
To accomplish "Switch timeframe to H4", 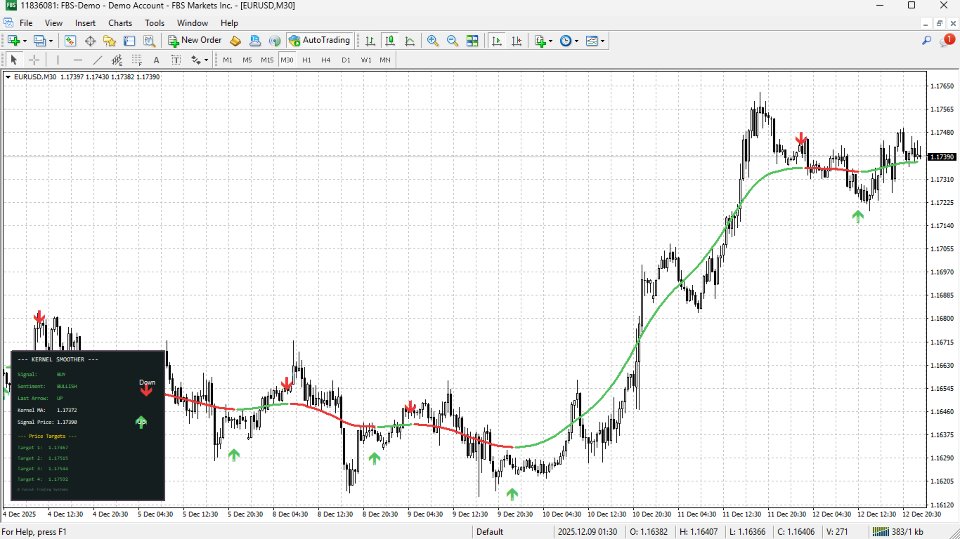I will (326, 60).
